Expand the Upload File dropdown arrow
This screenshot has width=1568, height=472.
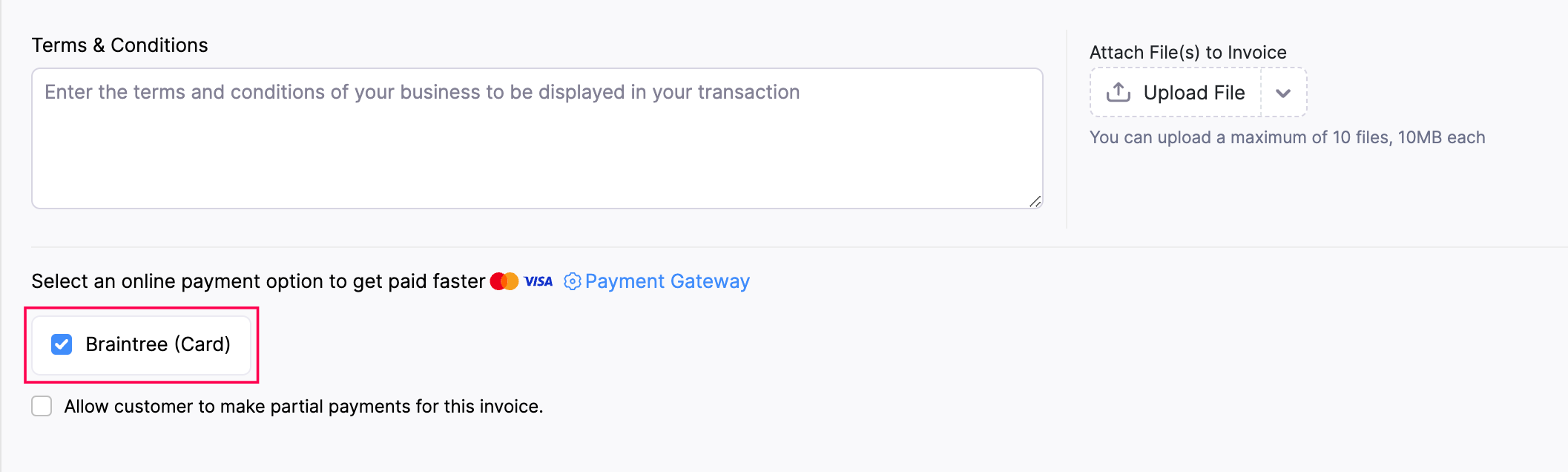pos(1283,93)
